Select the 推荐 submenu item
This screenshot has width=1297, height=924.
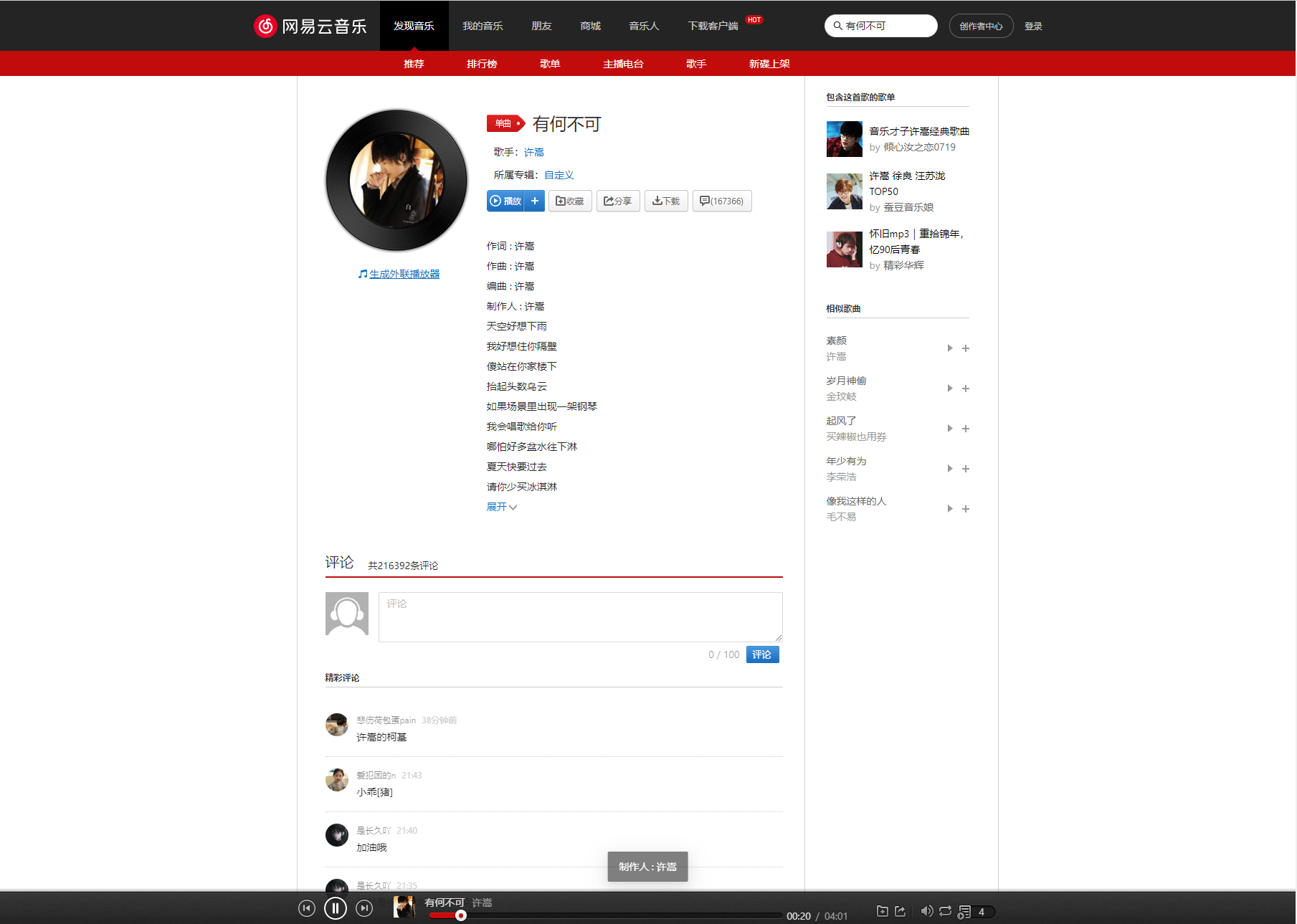coord(414,64)
